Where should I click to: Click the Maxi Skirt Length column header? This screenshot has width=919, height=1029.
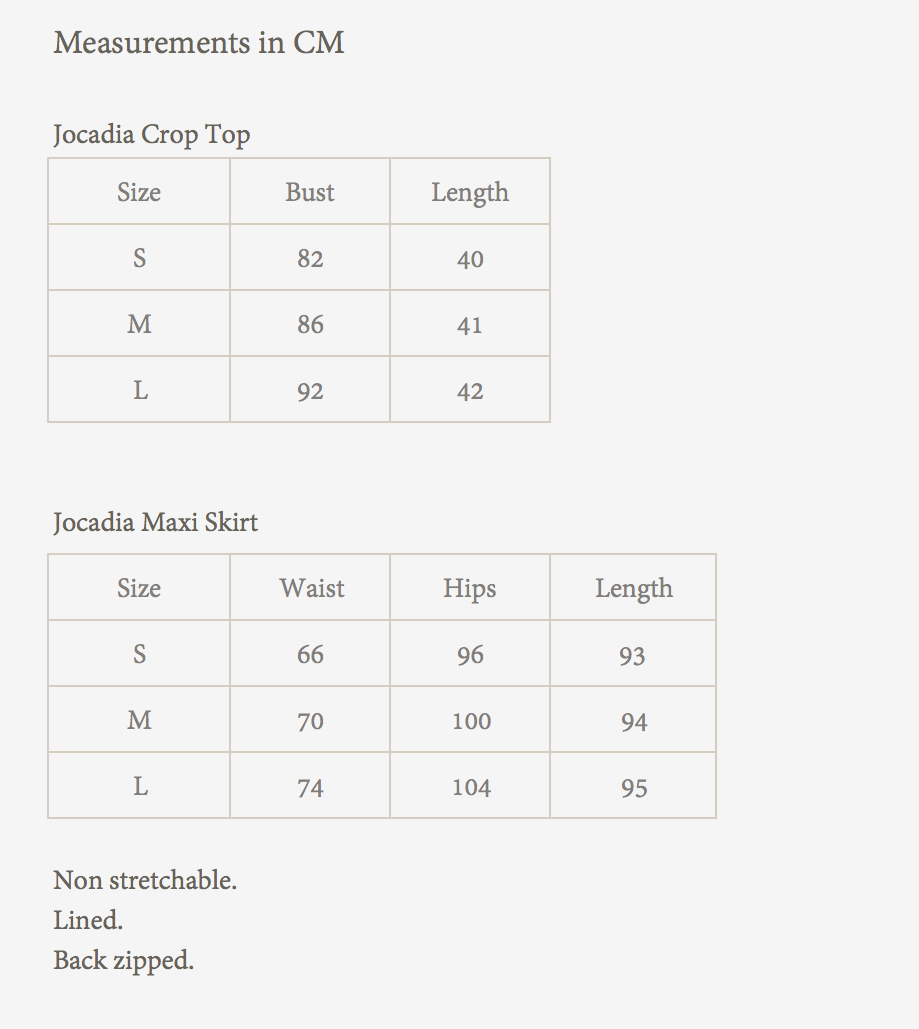tap(633, 588)
